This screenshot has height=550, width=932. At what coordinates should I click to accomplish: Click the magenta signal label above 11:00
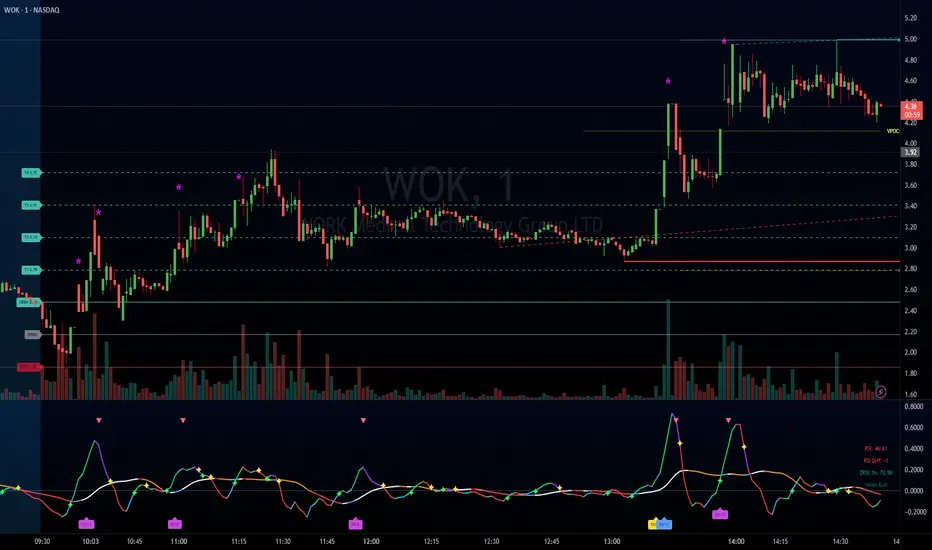coord(175,524)
